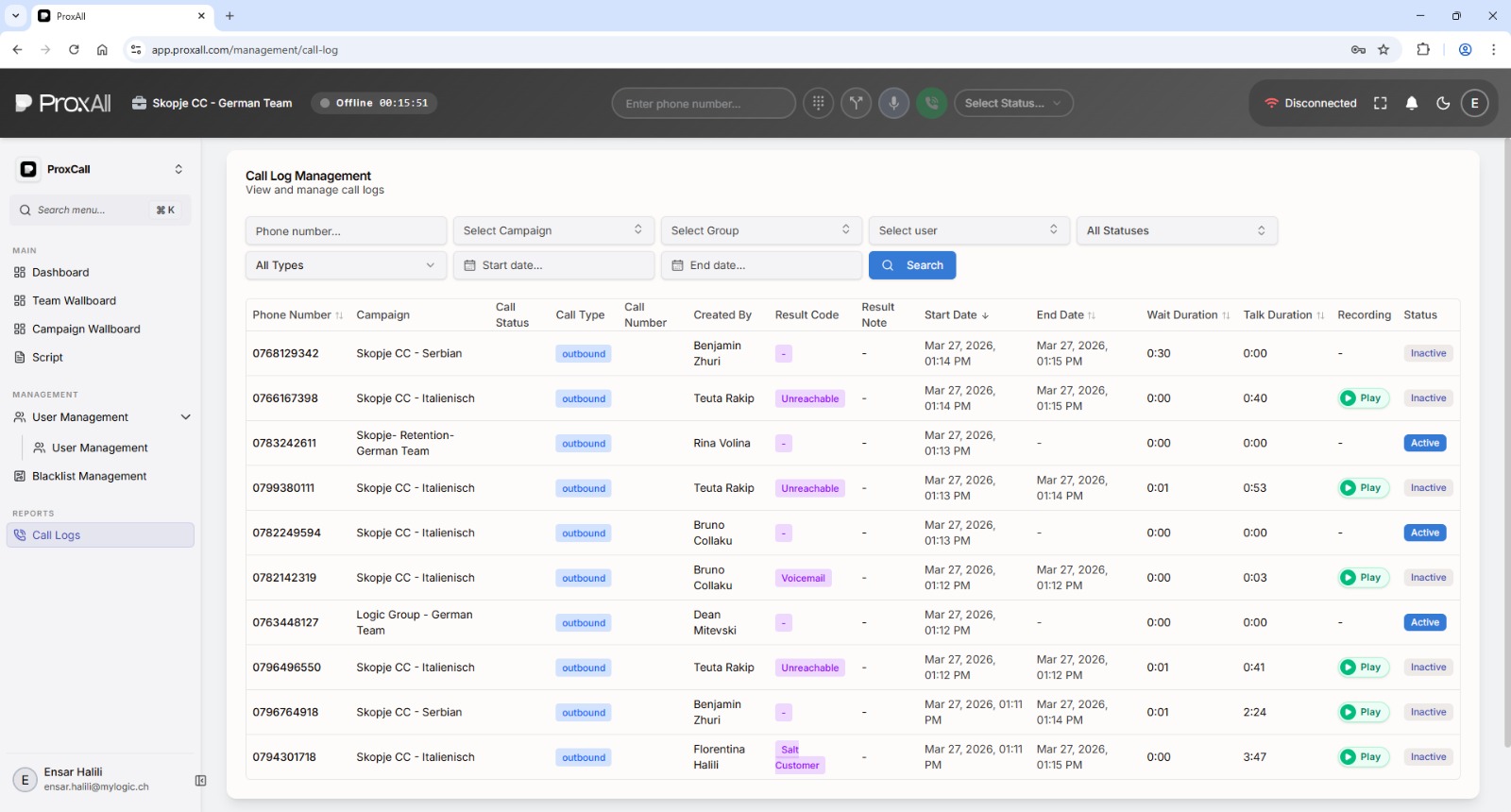Click the green call button
The width and height of the screenshot is (1511, 812).
tap(932, 103)
